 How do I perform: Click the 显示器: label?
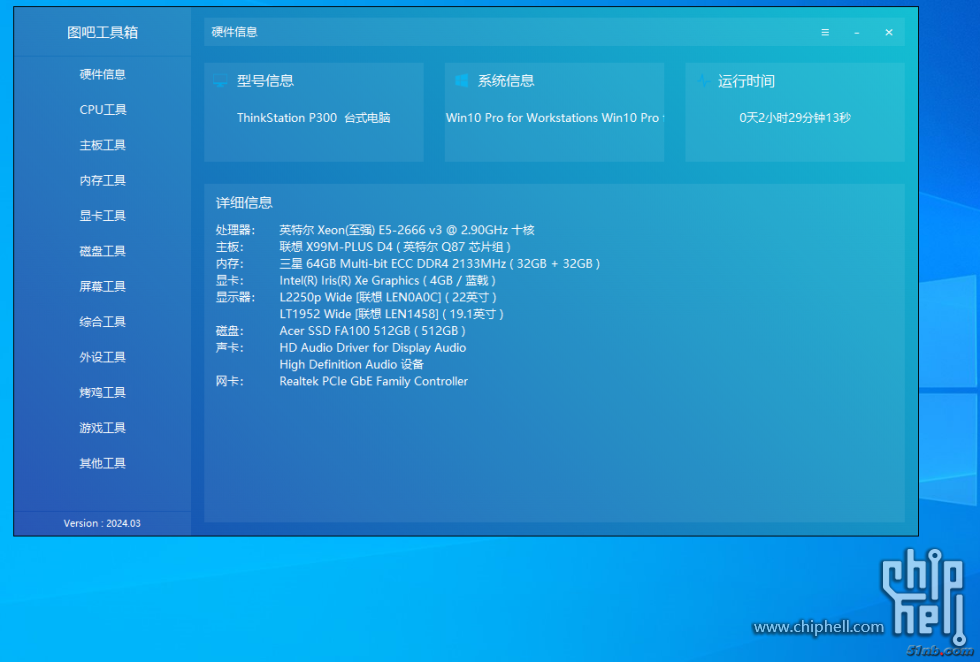point(236,297)
